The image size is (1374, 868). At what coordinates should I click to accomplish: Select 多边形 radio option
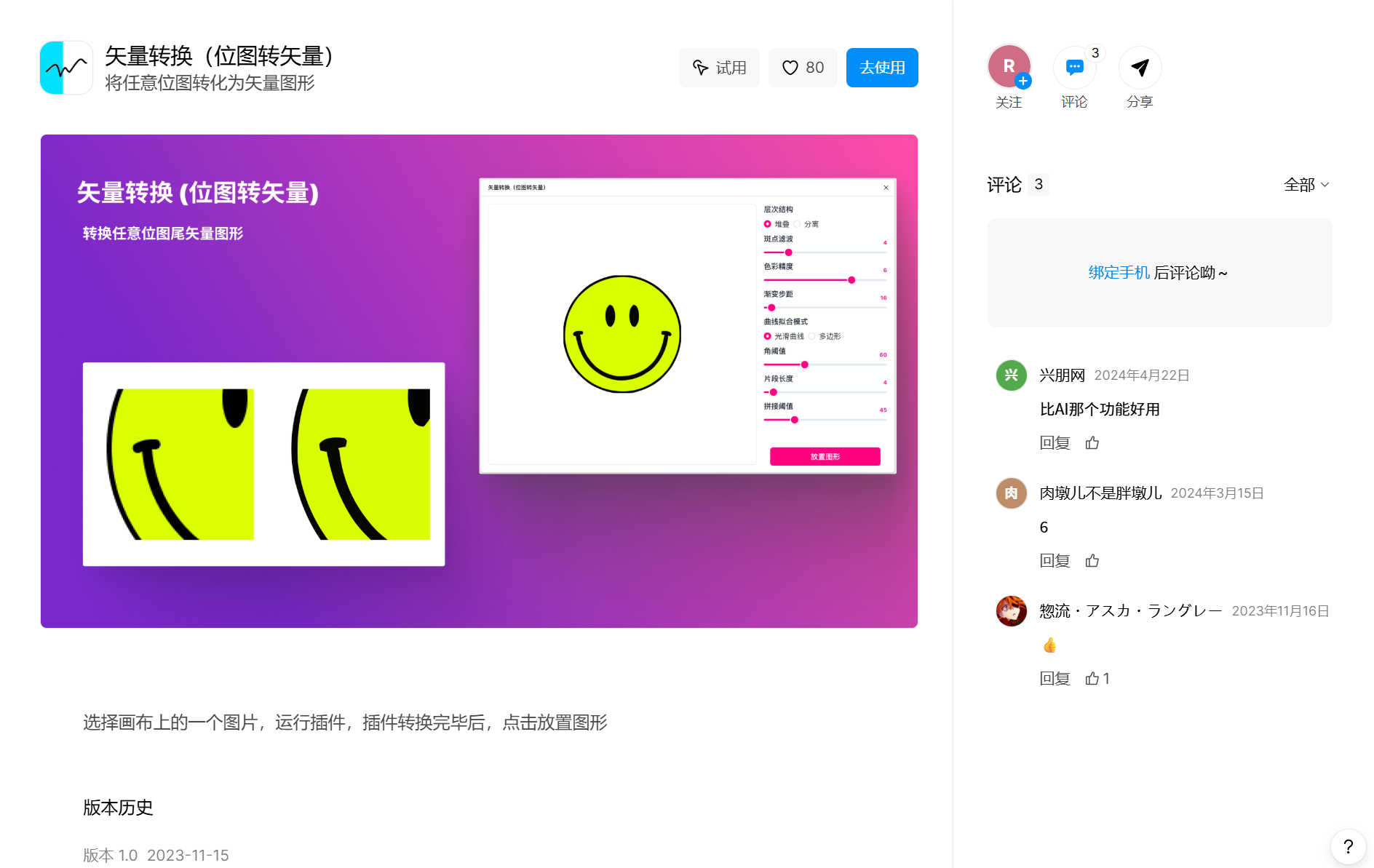tap(812, 336)
